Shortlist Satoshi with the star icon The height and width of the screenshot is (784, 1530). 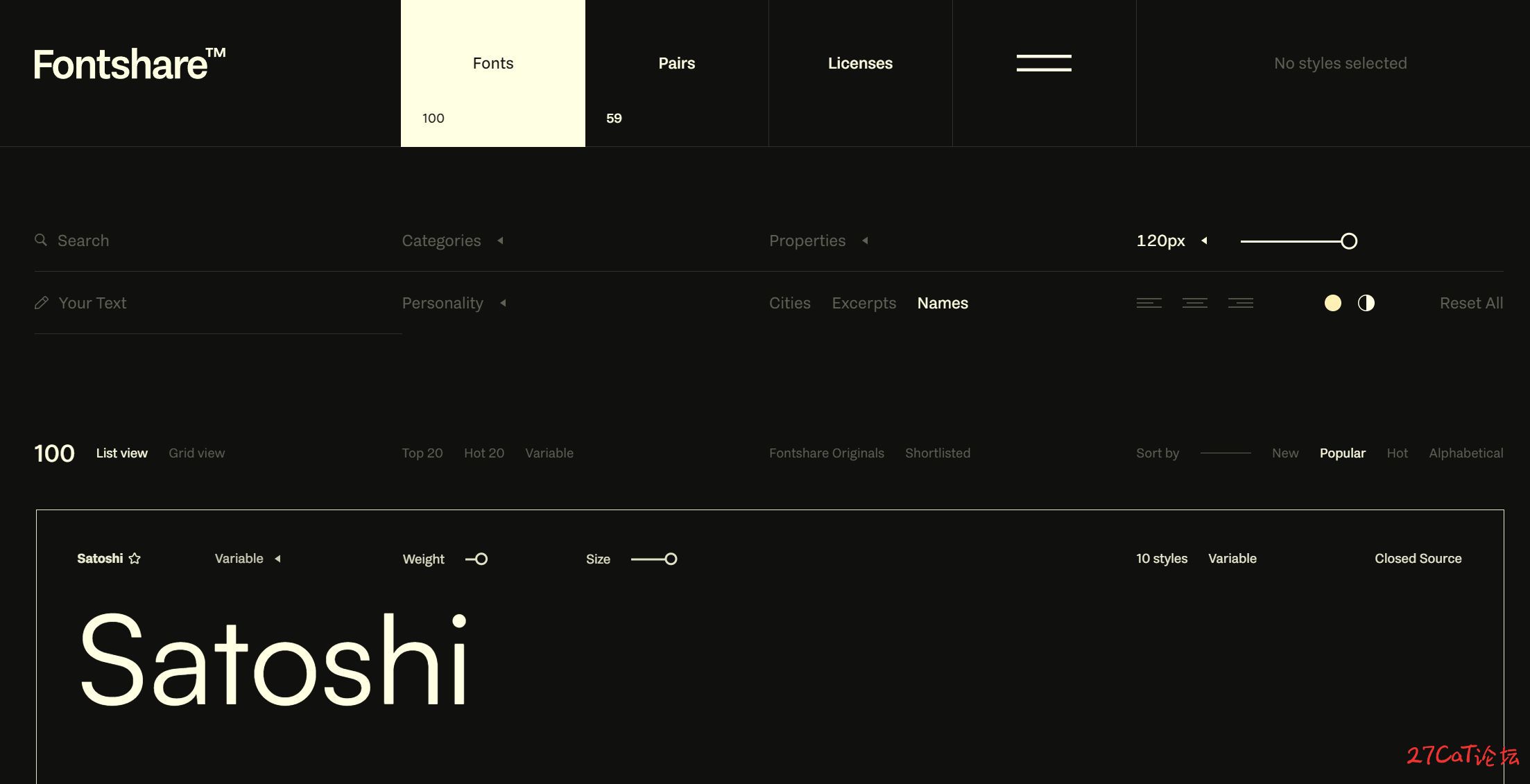135,558
